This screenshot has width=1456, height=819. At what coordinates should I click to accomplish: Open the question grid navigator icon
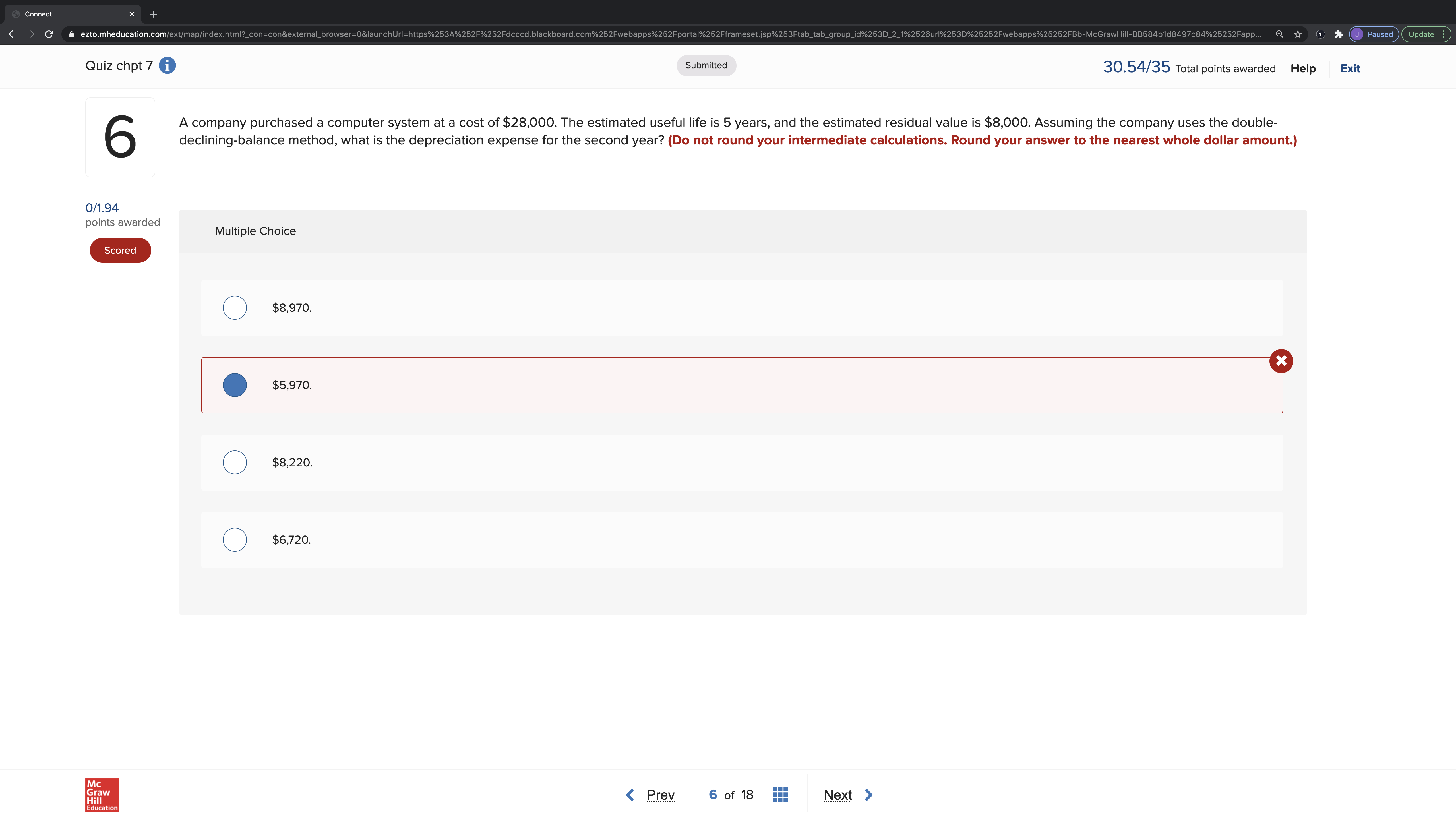(780, 795)
